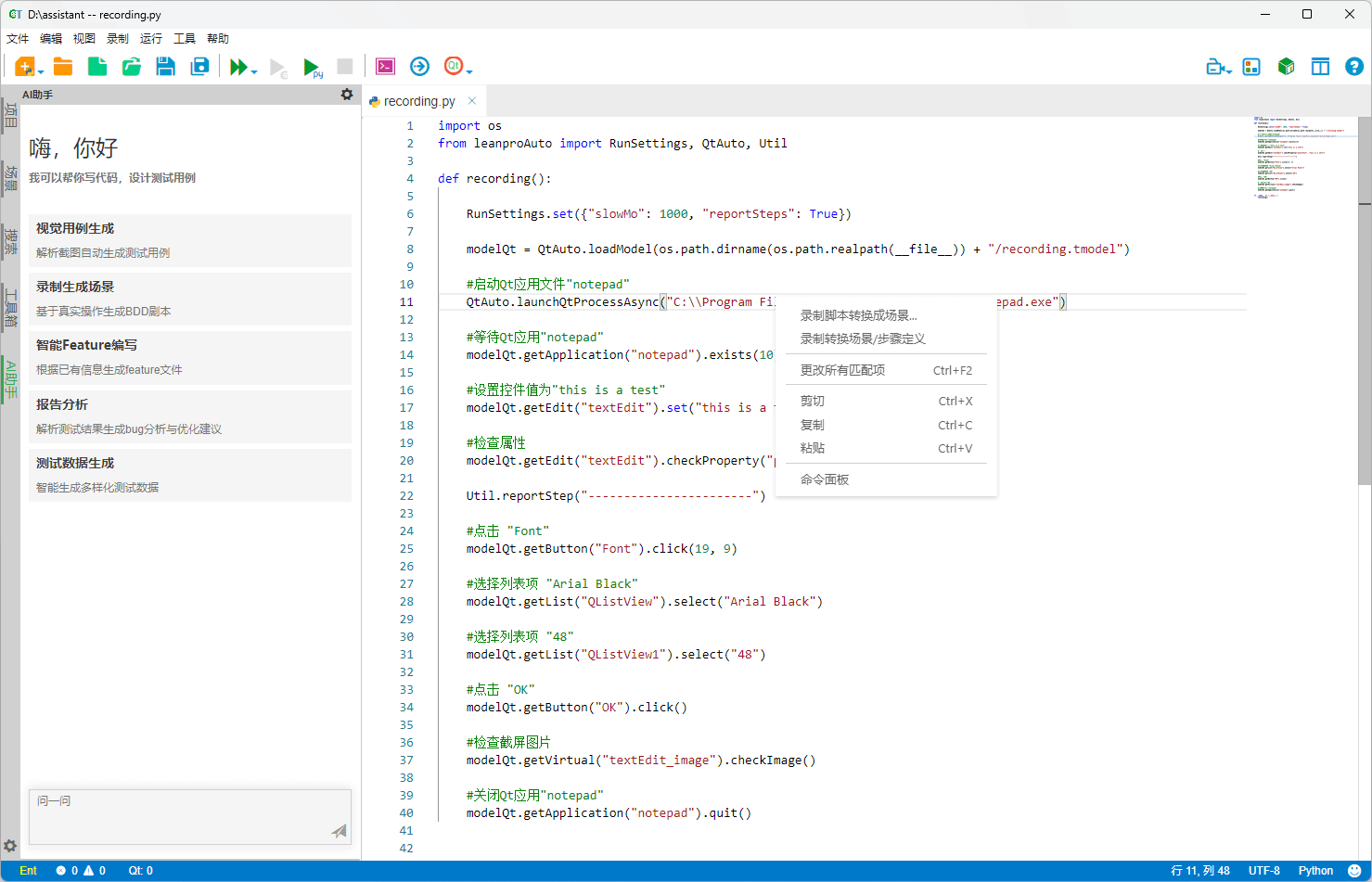
Task: Expand the run project dropdown arrow
Action: click(254, 71)
